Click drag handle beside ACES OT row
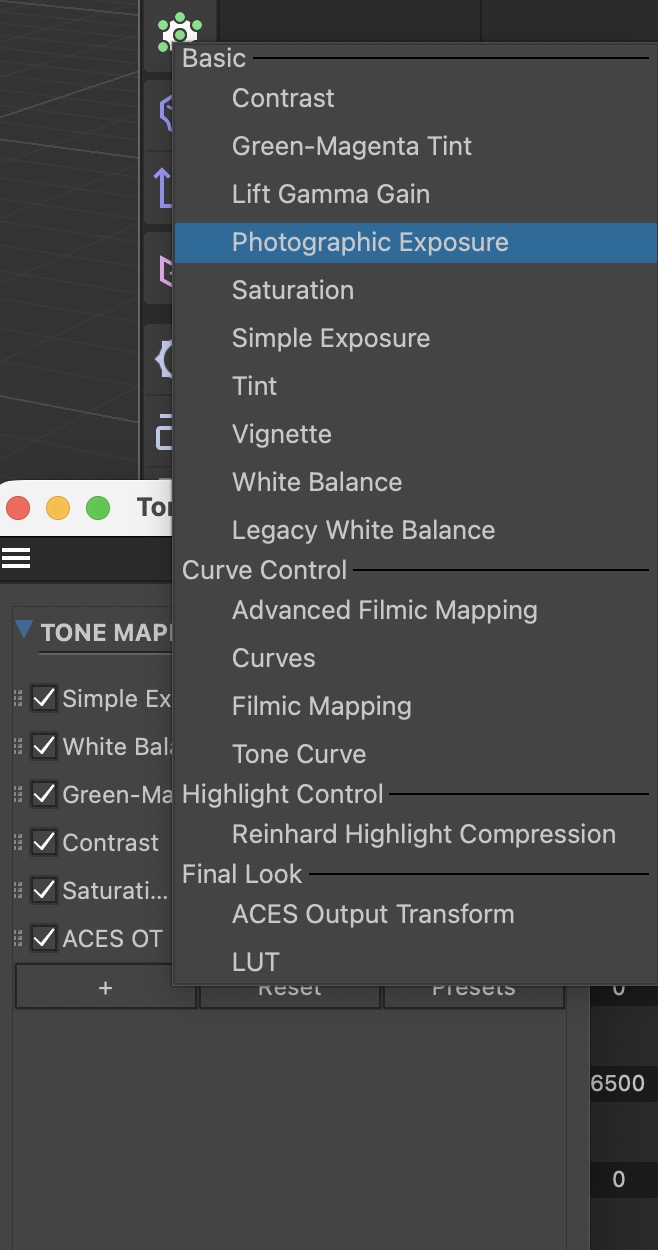This screenshot has width=658, height=1250. pyautogui.click(x=18, y=938)
